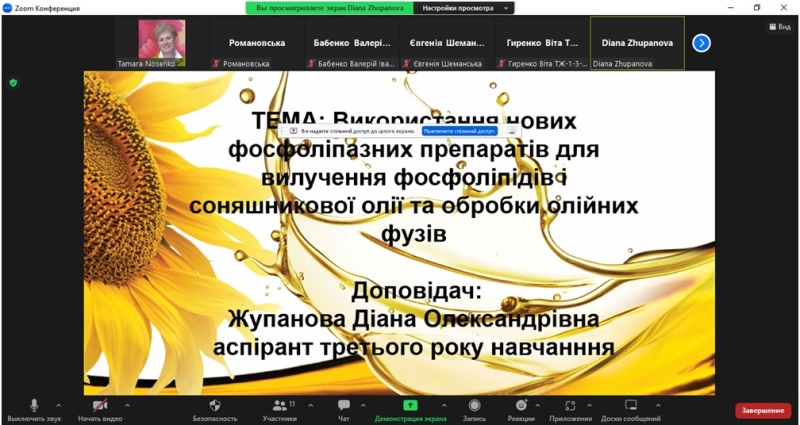Image resolution: width=800 pixels, height=425 pixels.
Task: Select Бабенко Валерій participant tile
Action: tap(352, 43)
